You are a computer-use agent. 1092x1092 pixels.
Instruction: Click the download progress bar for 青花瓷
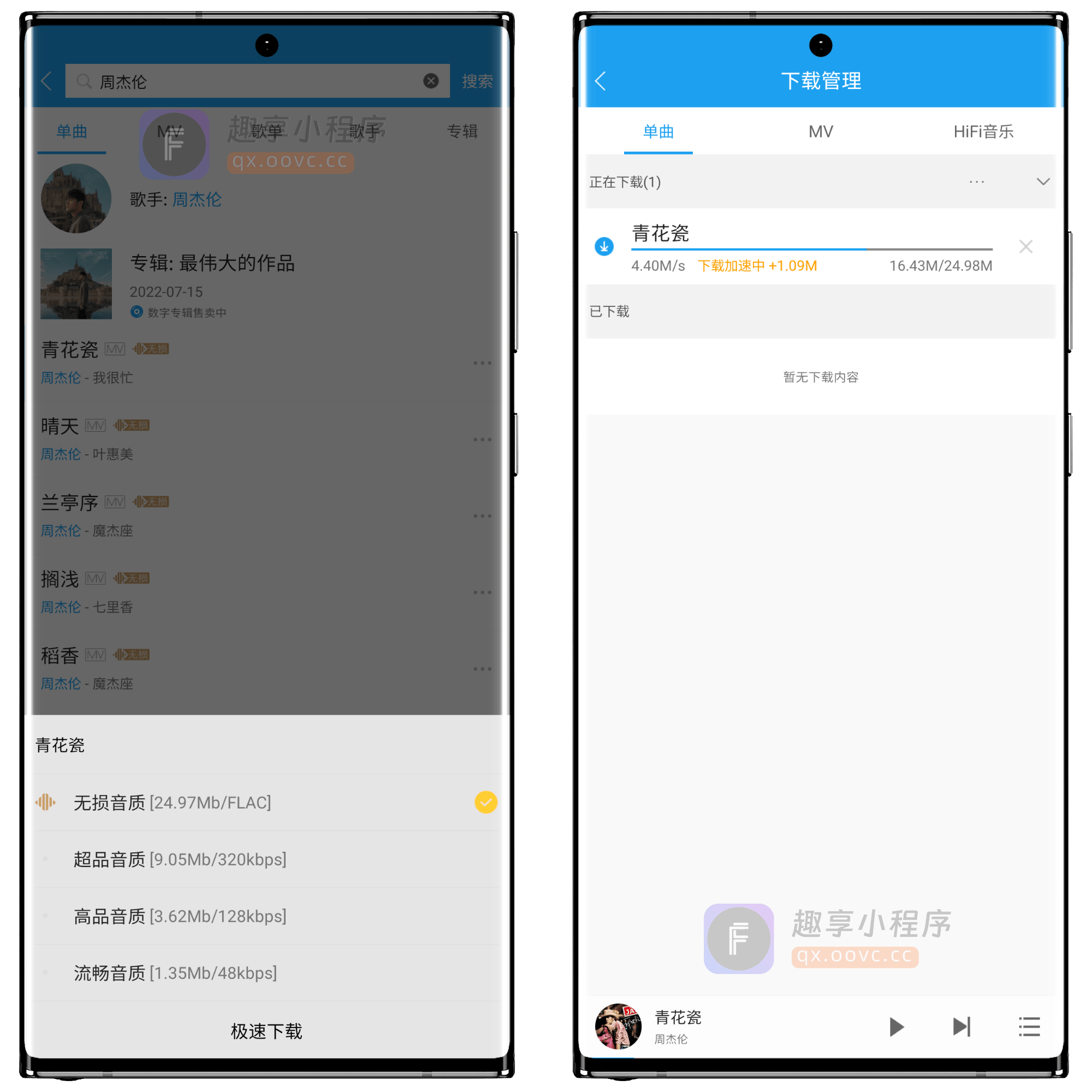pos(820,250)
